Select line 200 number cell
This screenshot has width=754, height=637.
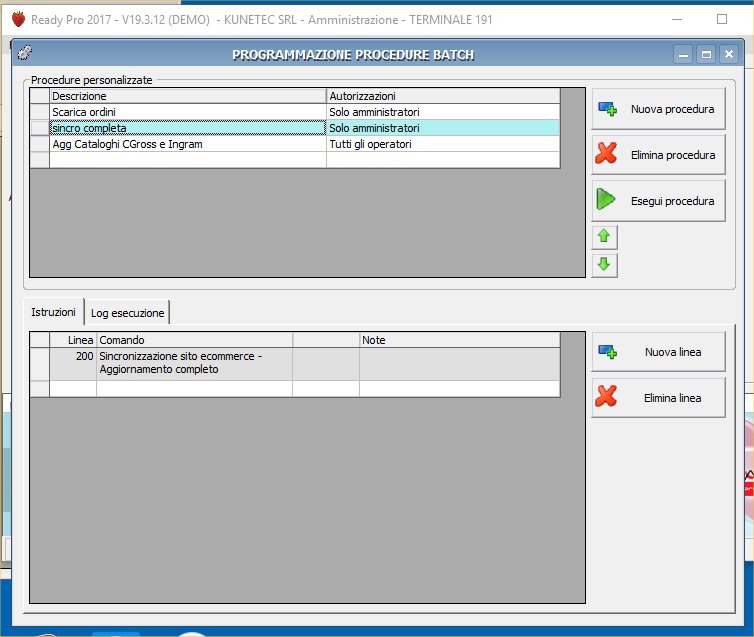(x=73, y=364)
